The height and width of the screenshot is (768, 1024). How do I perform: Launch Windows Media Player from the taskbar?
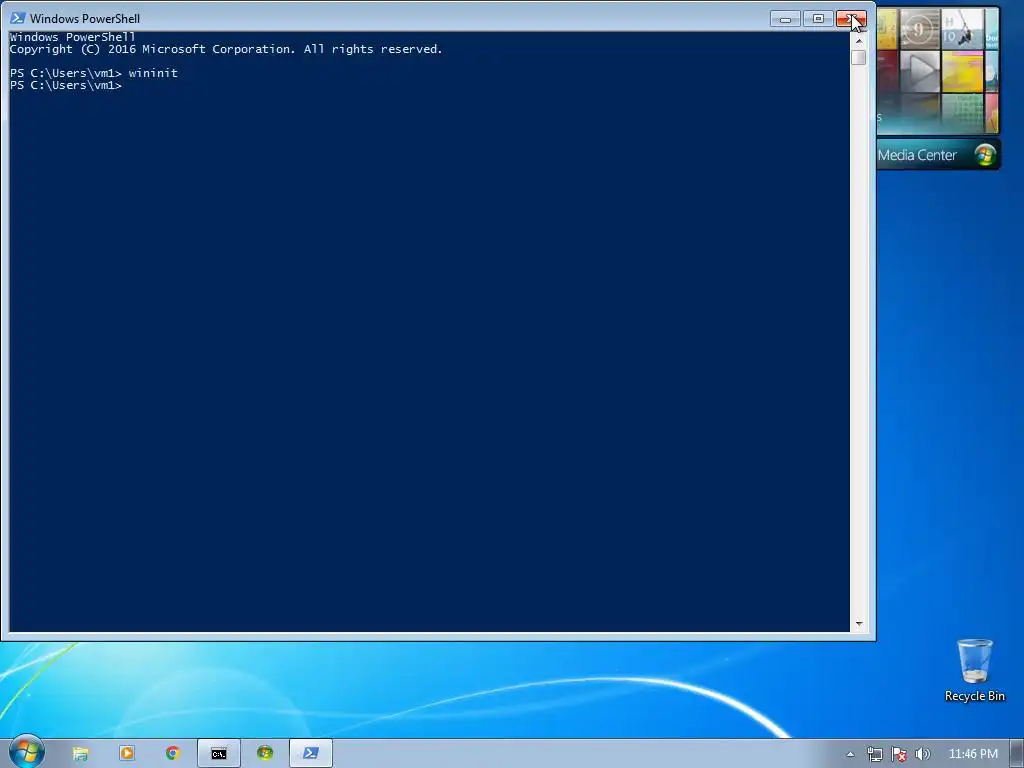[127, 754]
